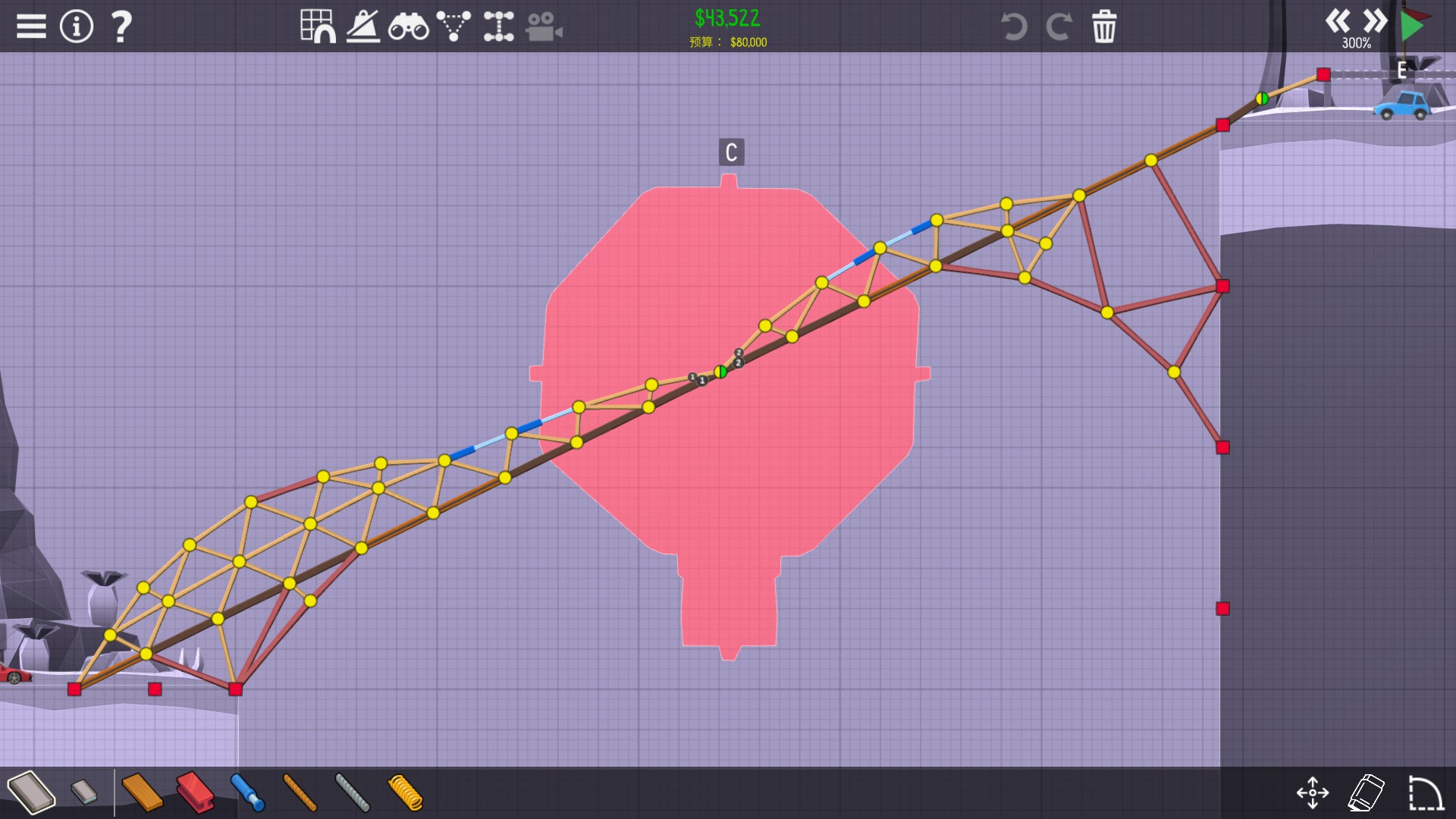Select the yellow spring material

tap(405, 792)
